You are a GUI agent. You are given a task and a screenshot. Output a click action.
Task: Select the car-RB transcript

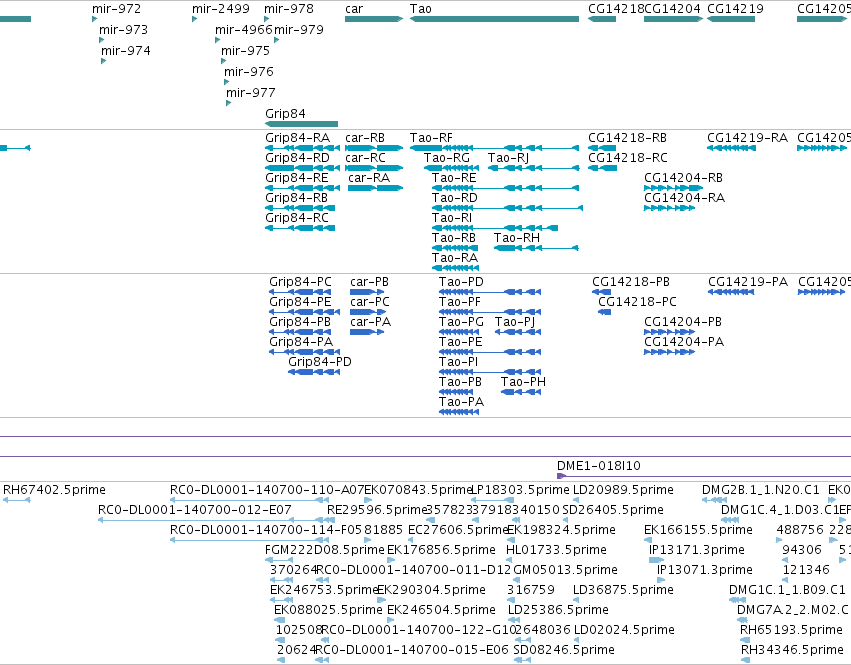coord(374,148)
